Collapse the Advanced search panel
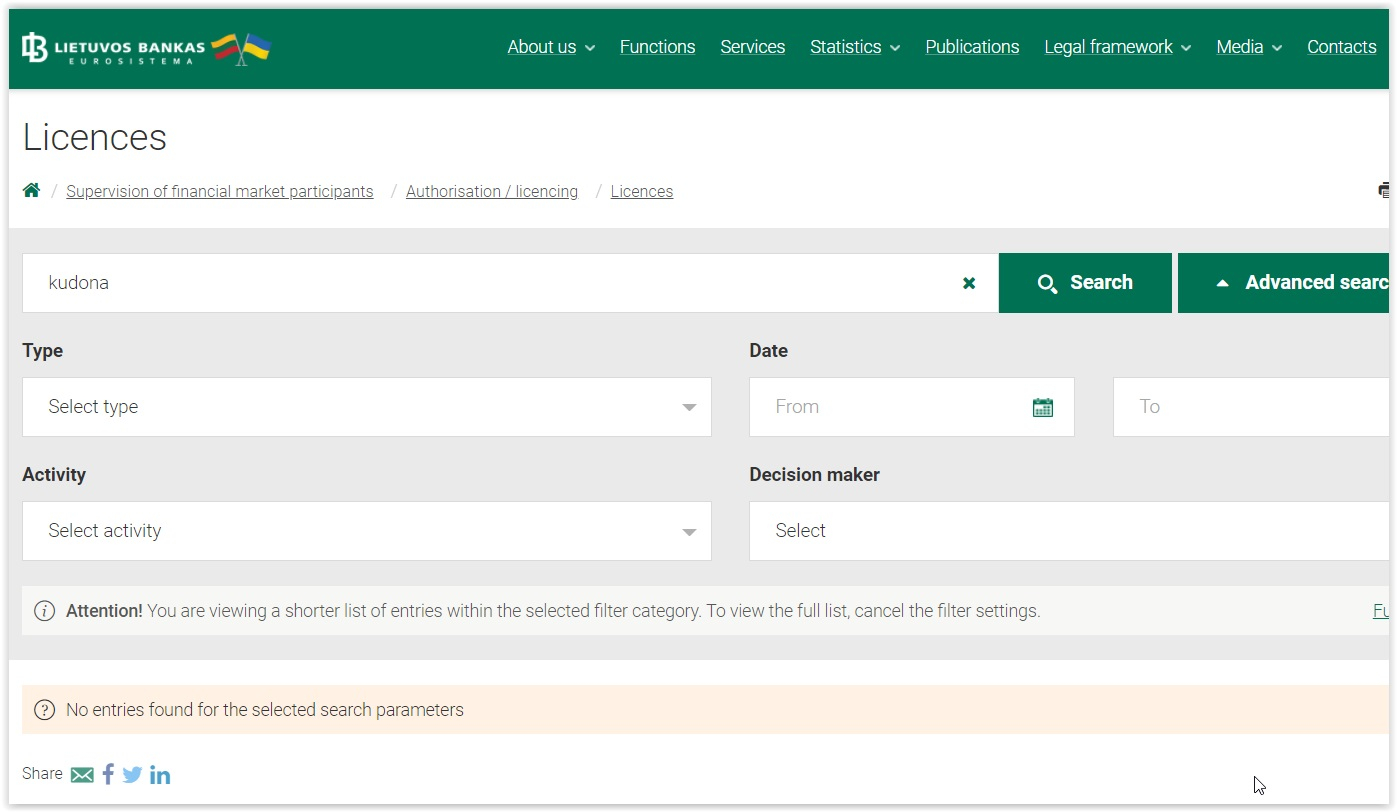The image size is (1397, 812). (1284, 283)
